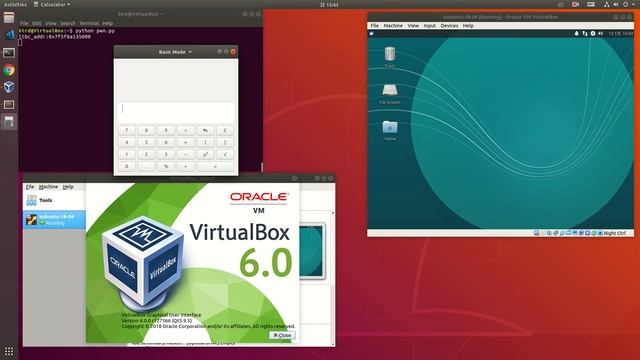
Task: Click the Tools icon in VirtualBox Manager
Action: pyautogui.click(x=31, y=200)
